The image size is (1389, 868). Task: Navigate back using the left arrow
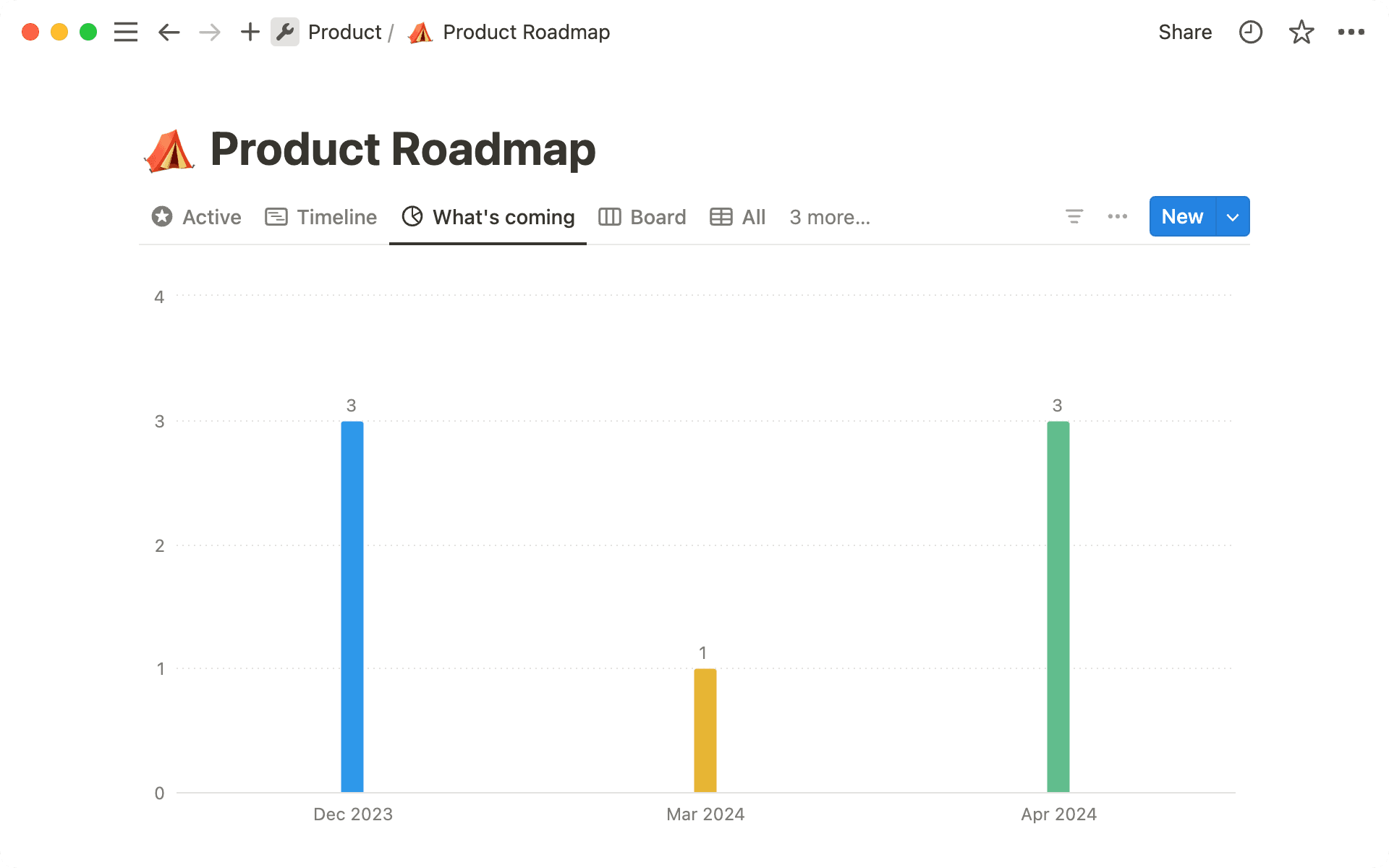169,32
